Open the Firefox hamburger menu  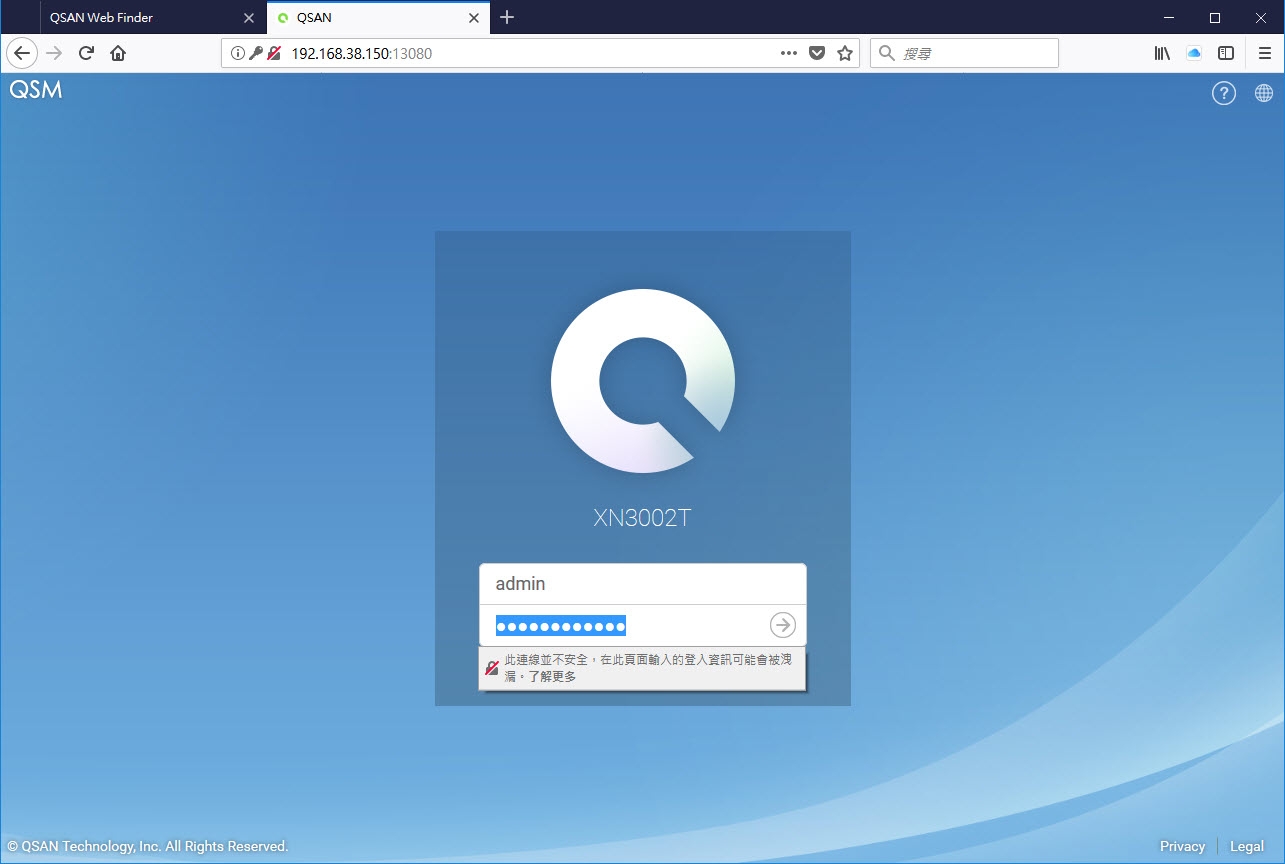pos(1265,53)
